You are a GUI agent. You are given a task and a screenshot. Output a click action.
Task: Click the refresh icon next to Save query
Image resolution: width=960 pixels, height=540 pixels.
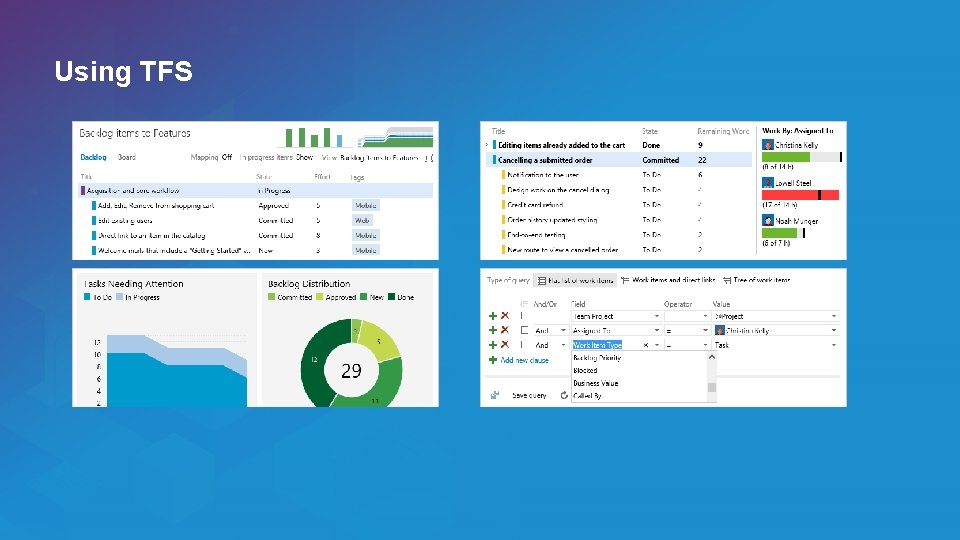(564, 396)
